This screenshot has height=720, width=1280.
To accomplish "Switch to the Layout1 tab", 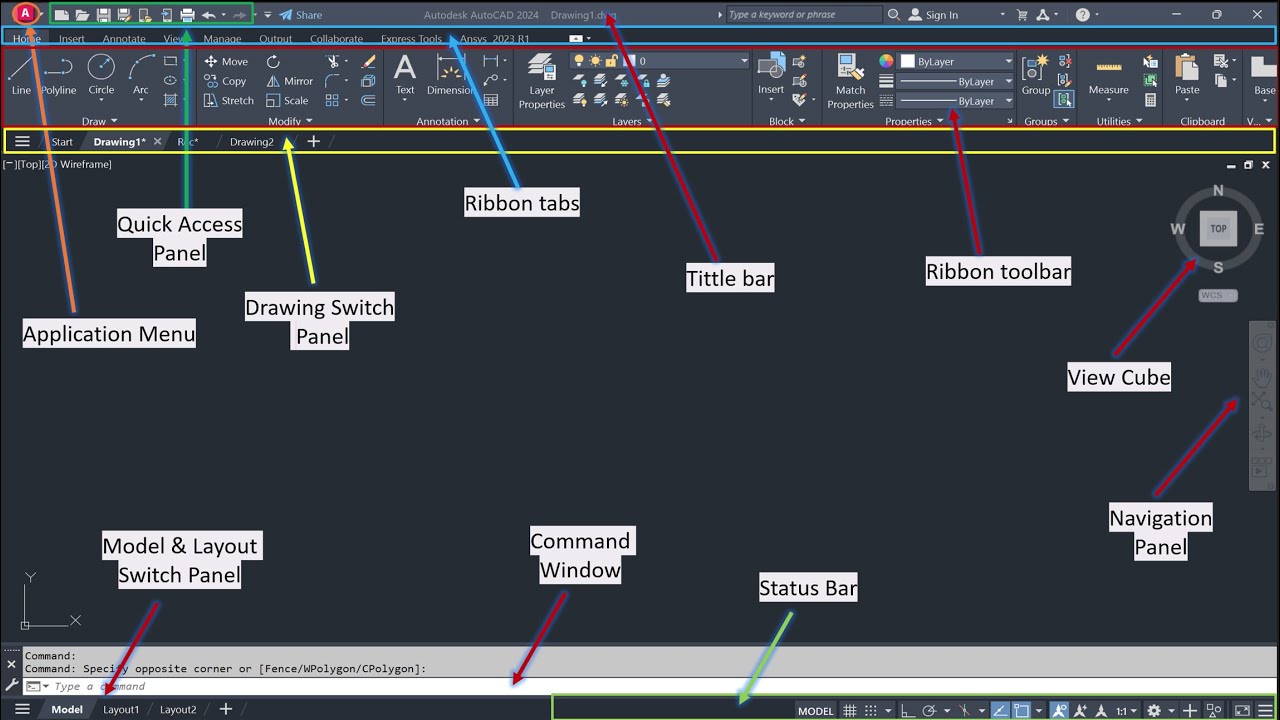I will [121, 709].
